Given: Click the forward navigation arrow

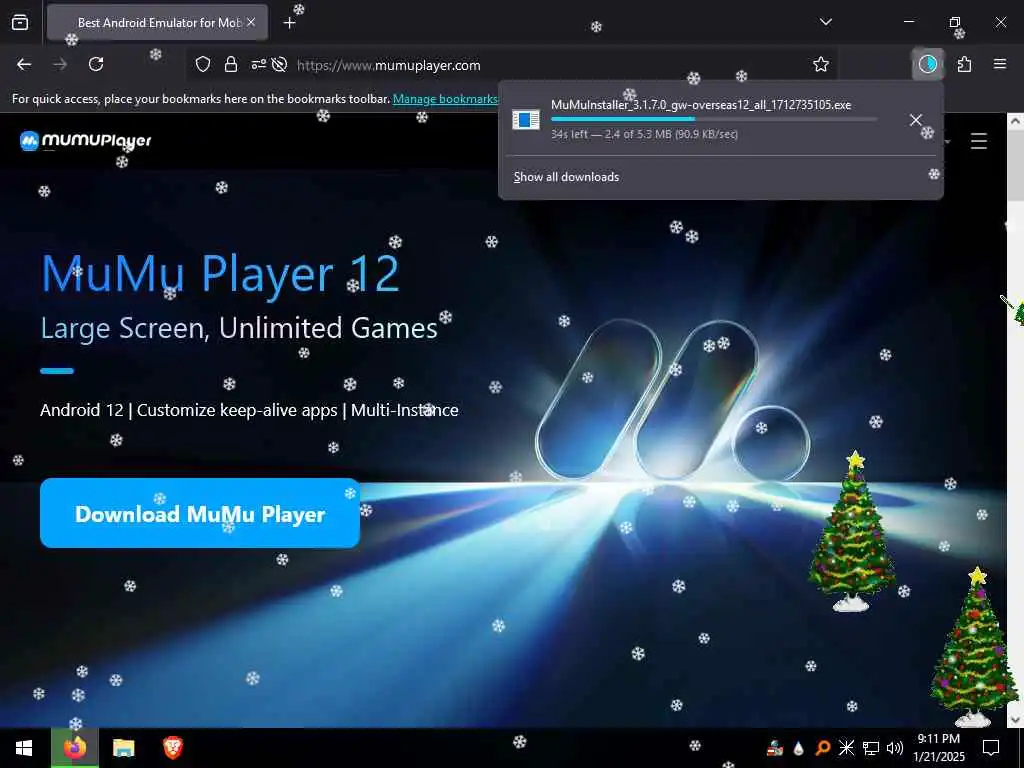Looking at the screenshot, I should [60, 64].
